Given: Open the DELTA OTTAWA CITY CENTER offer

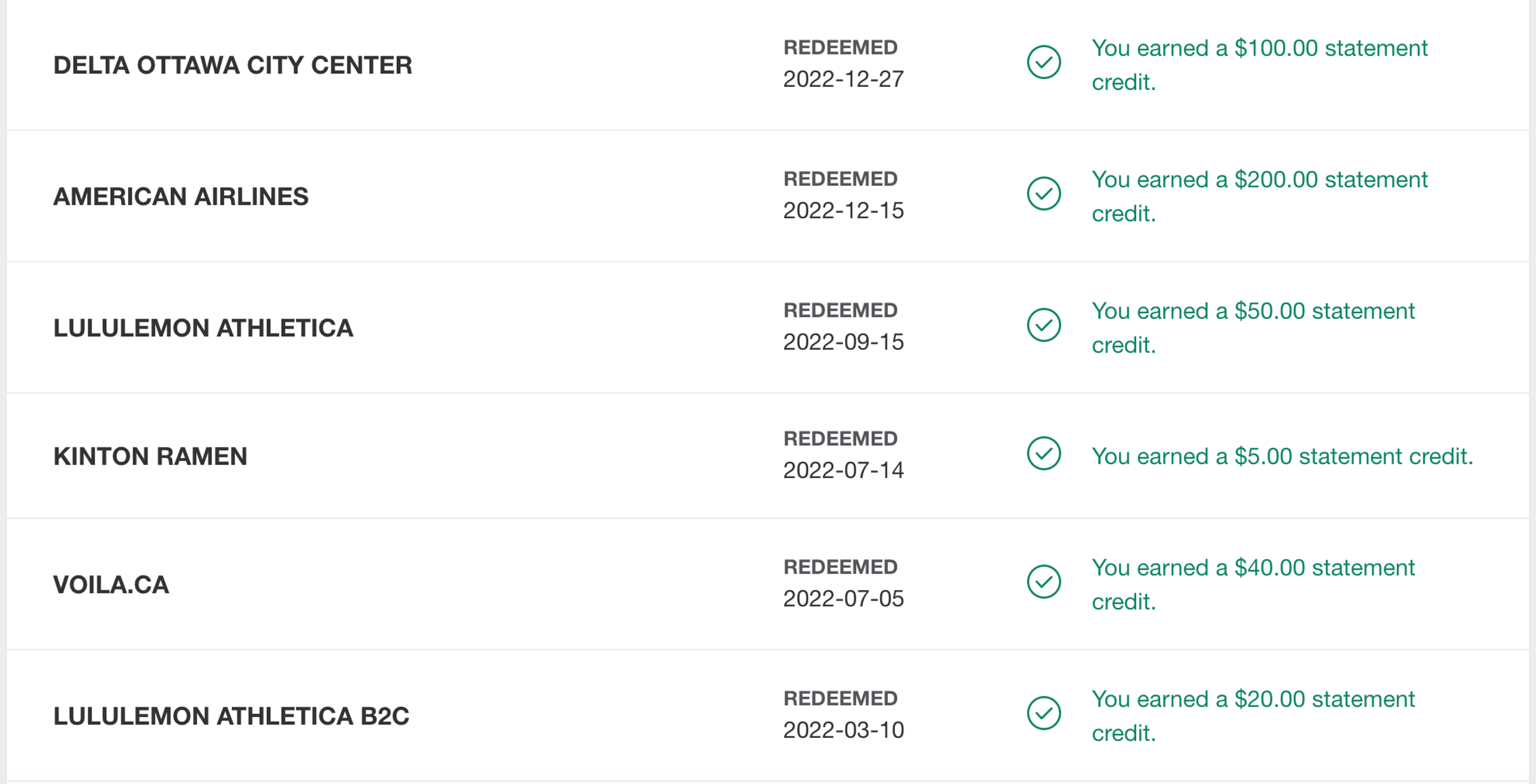Looking at the screenshot, I should pos(232,65).
